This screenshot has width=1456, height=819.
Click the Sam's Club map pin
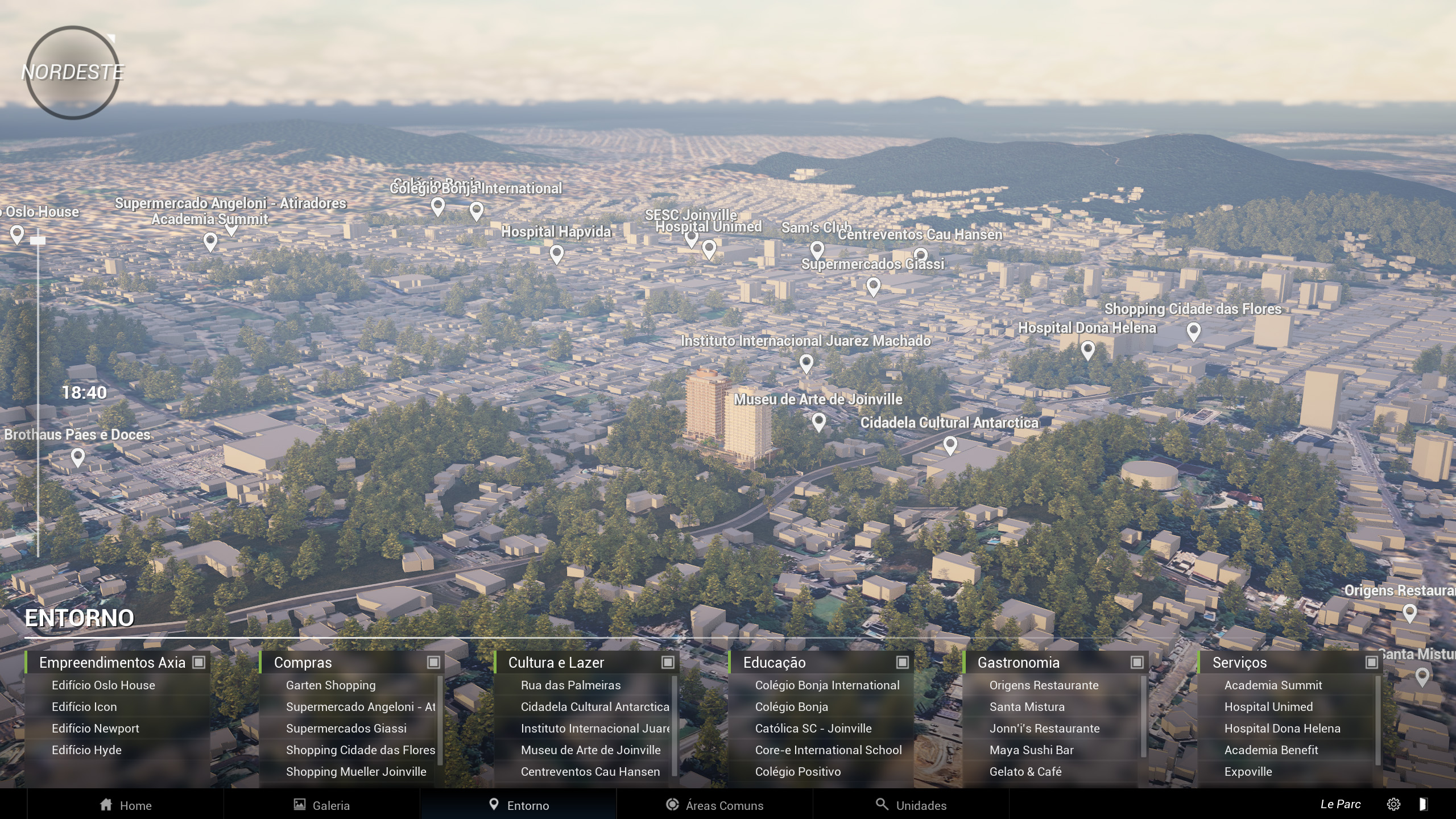pyautogui.click(x=817, y=249)
